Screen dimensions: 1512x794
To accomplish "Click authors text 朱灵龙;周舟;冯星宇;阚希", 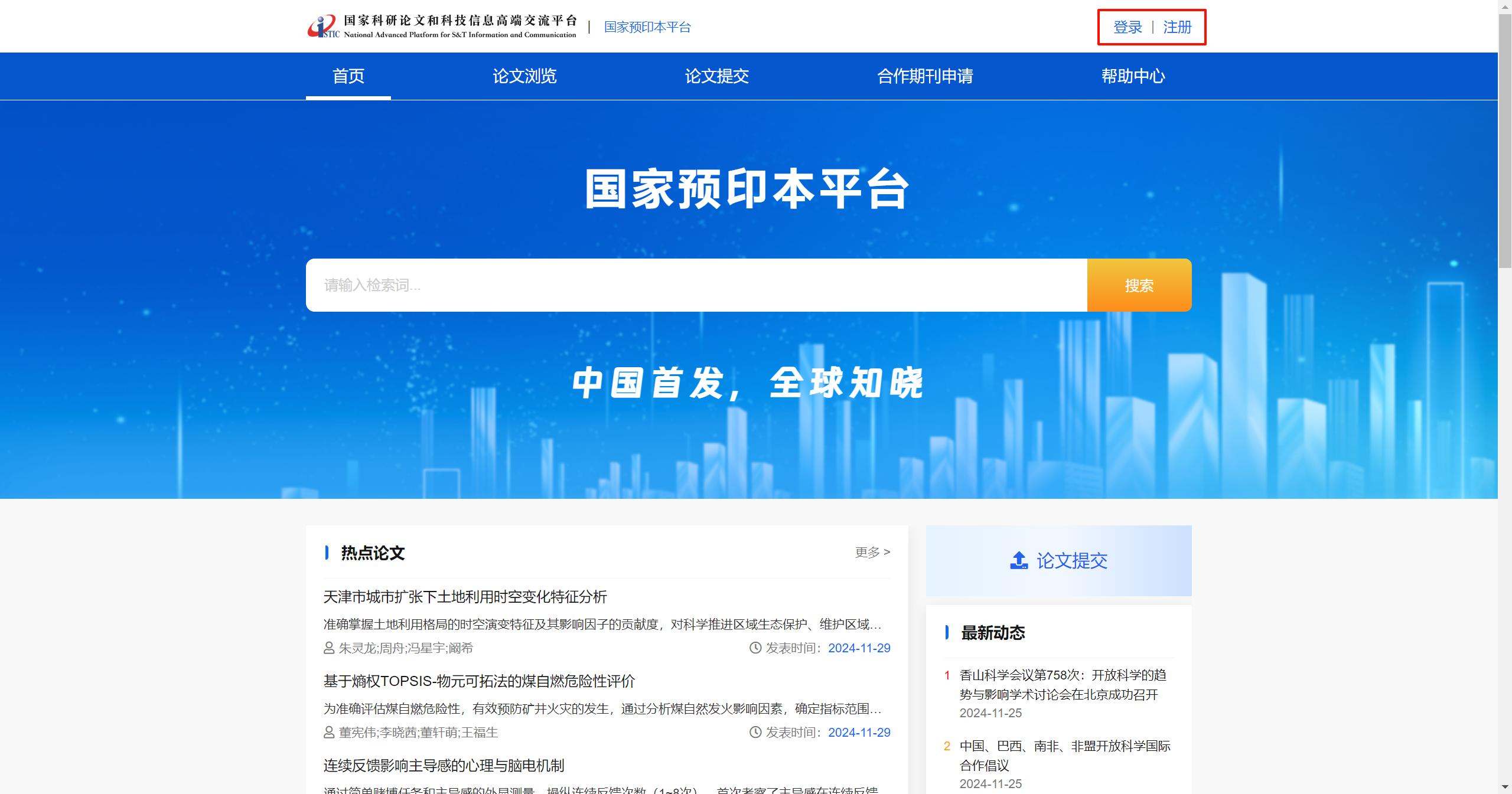I will (406, 648).
